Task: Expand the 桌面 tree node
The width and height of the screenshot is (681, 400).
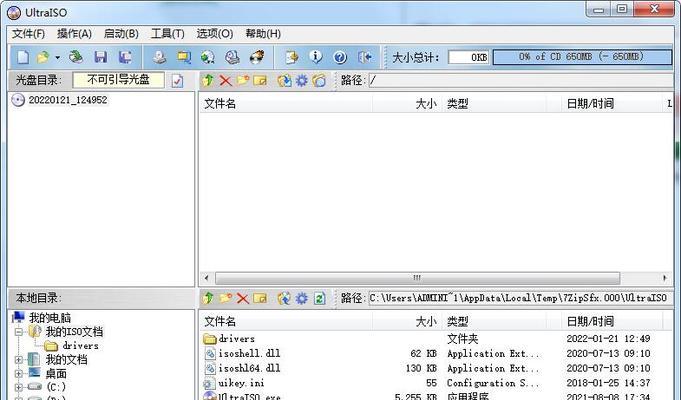Action: [x=18, y=374]
